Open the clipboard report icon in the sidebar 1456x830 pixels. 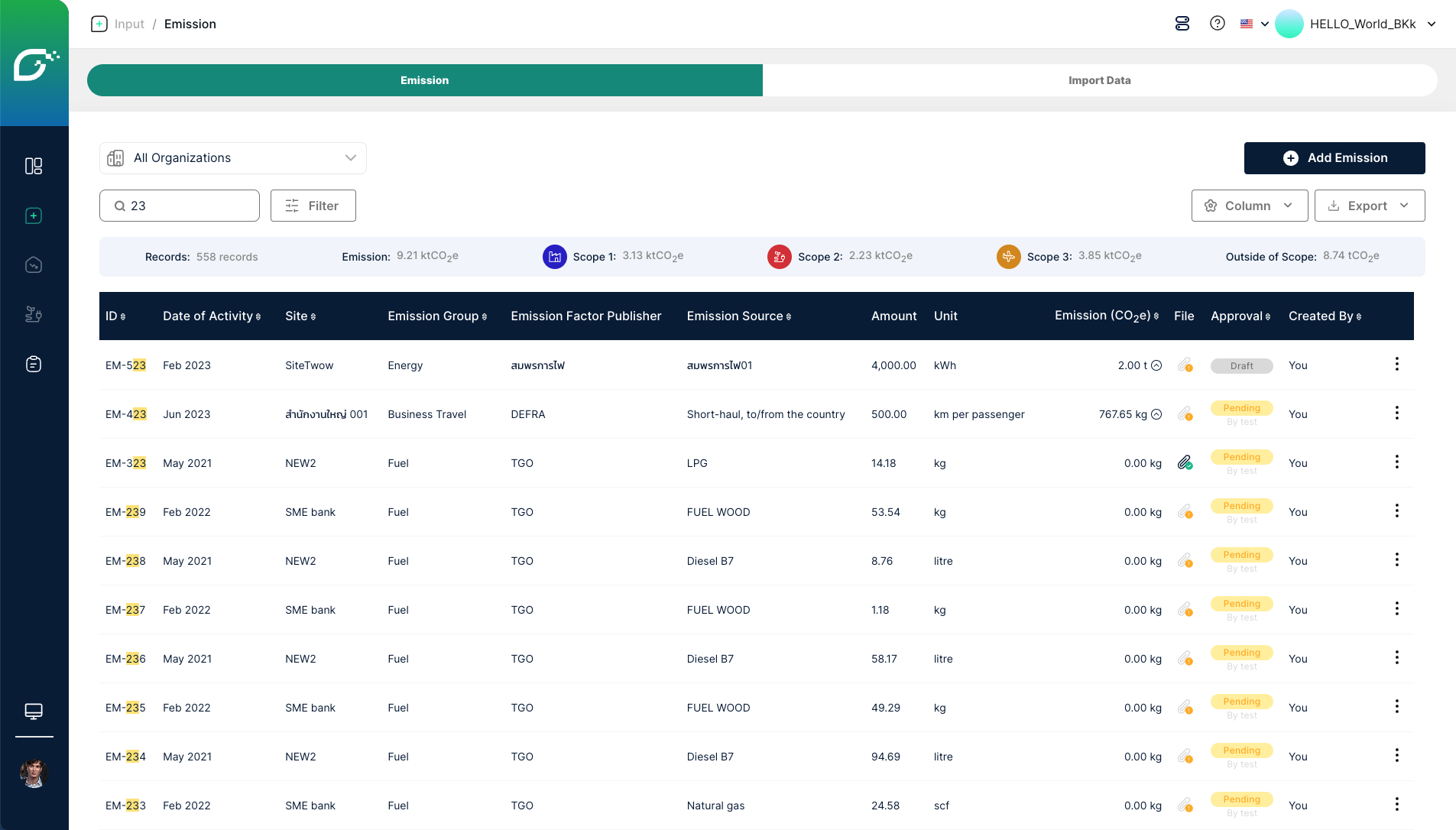(34, 364)
